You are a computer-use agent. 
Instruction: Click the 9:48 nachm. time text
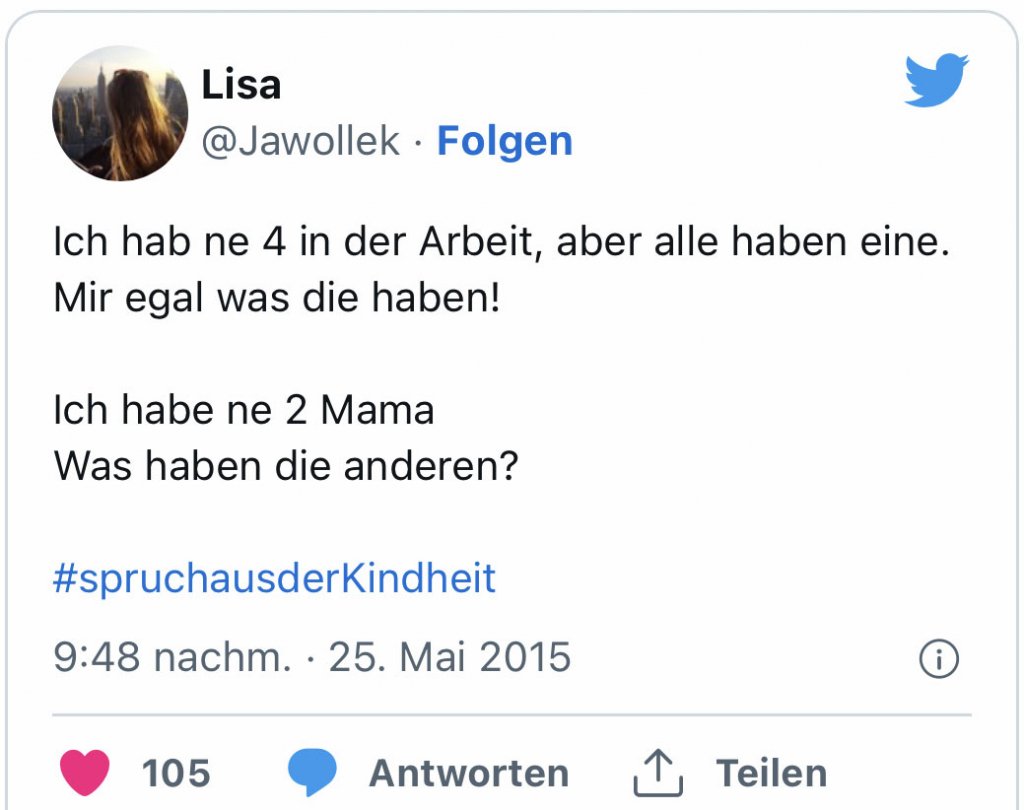coord(171,658)
